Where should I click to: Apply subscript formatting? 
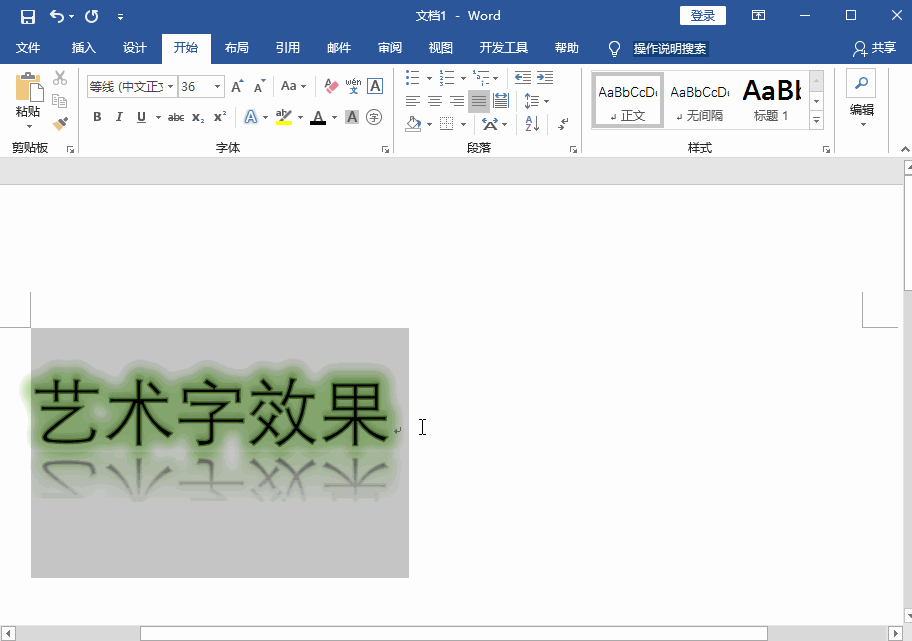point(197,115)
